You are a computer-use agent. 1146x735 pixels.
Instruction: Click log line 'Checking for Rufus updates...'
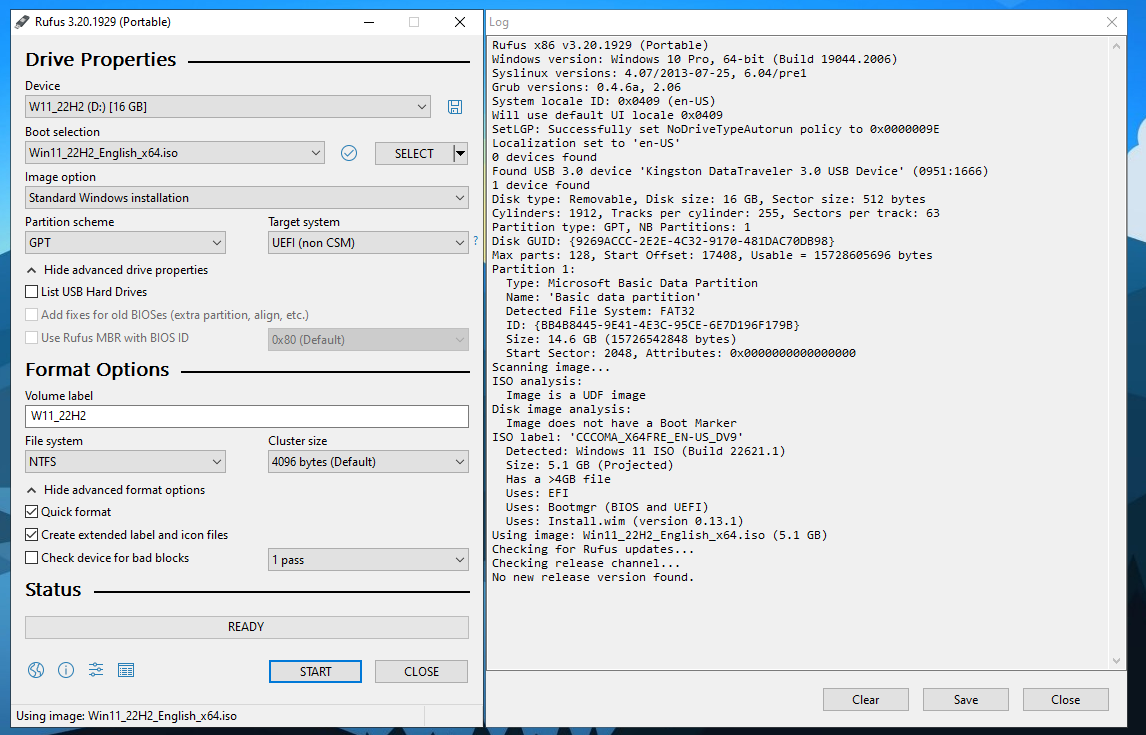tap(593, 549)
